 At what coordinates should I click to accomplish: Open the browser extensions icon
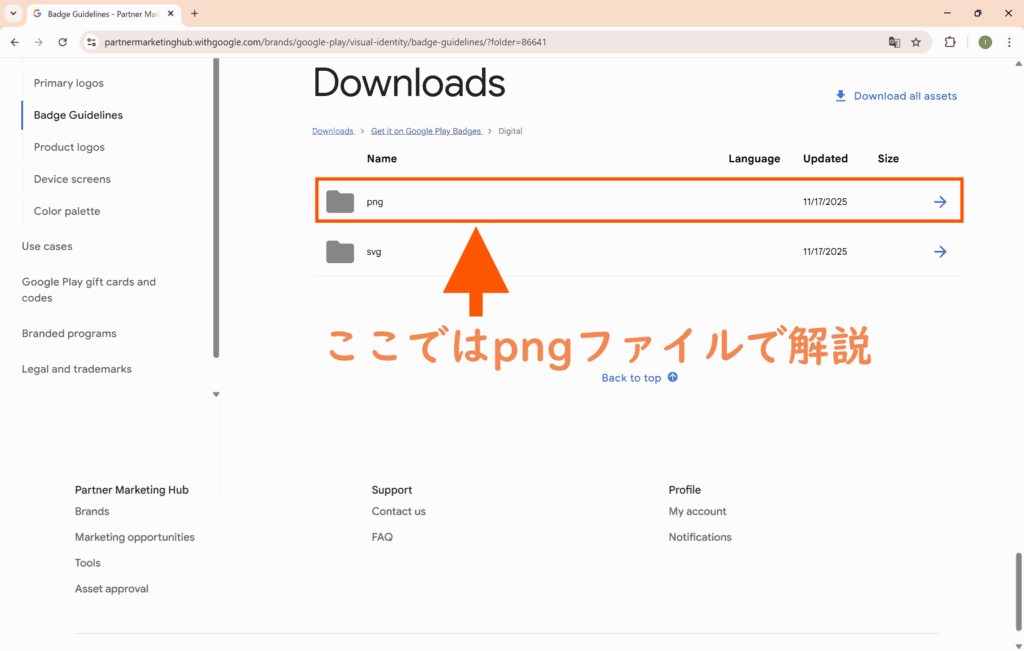click(x=950, y=42)
